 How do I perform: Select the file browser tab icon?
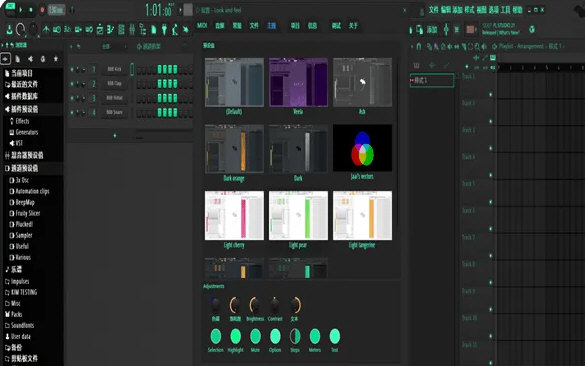click(x=18, y=59)
